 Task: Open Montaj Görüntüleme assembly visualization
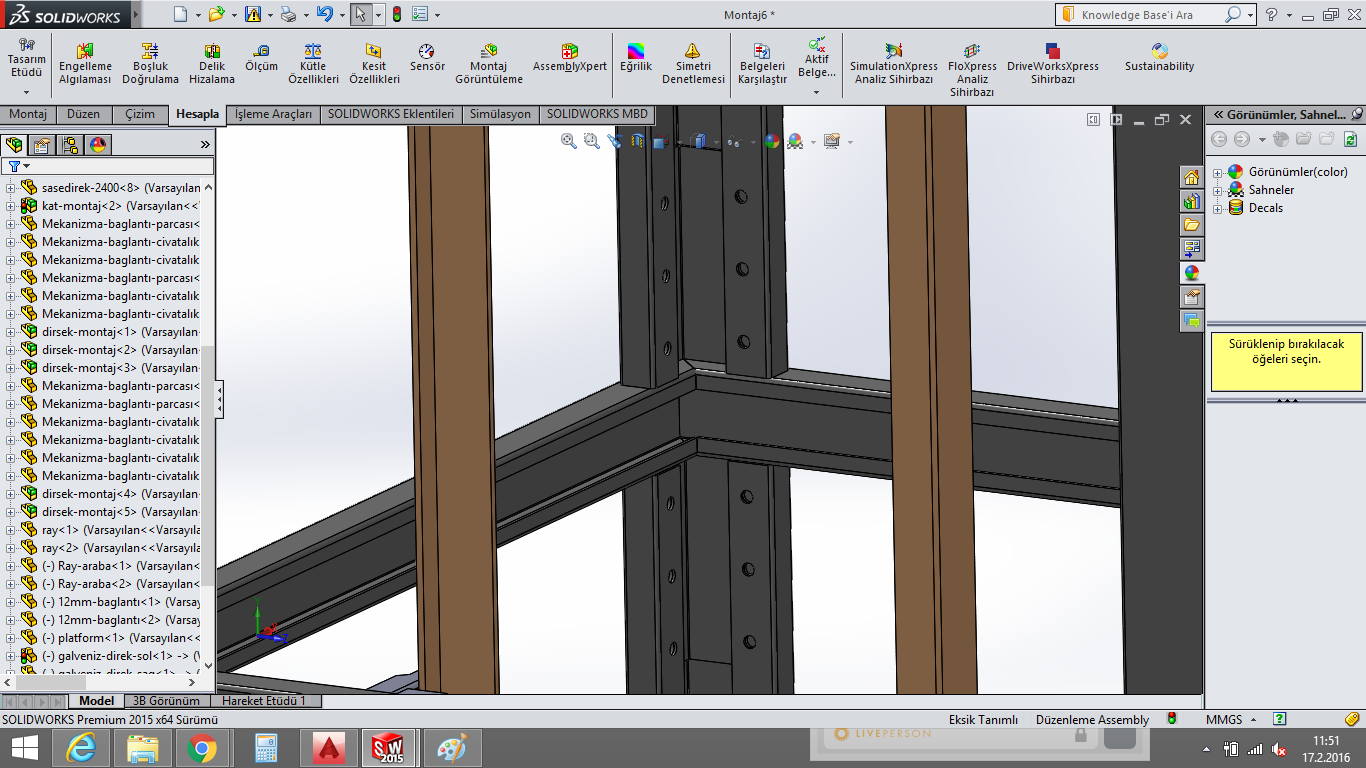[489, 64]
